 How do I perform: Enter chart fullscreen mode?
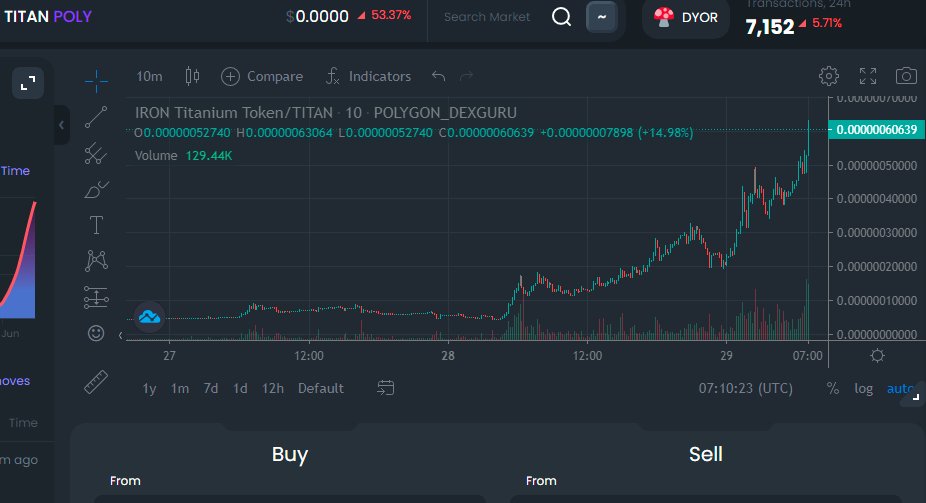(868, 76)
